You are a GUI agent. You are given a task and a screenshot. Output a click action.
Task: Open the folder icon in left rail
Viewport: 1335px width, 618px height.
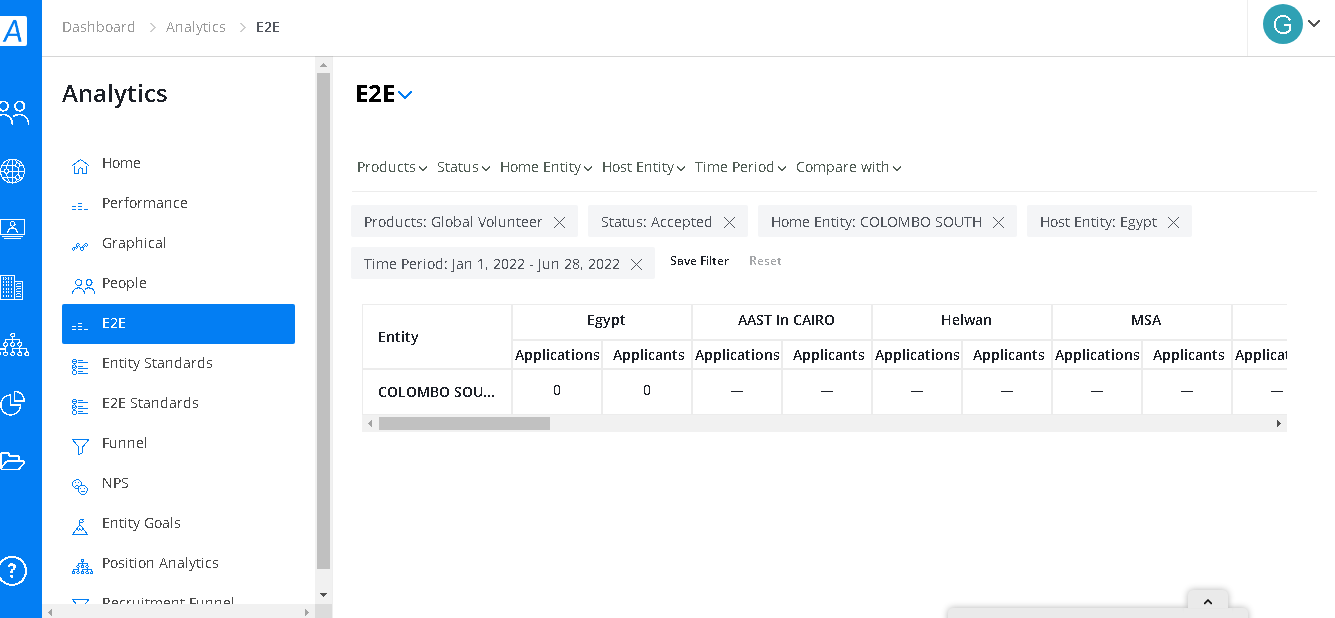tap(12, 461)
